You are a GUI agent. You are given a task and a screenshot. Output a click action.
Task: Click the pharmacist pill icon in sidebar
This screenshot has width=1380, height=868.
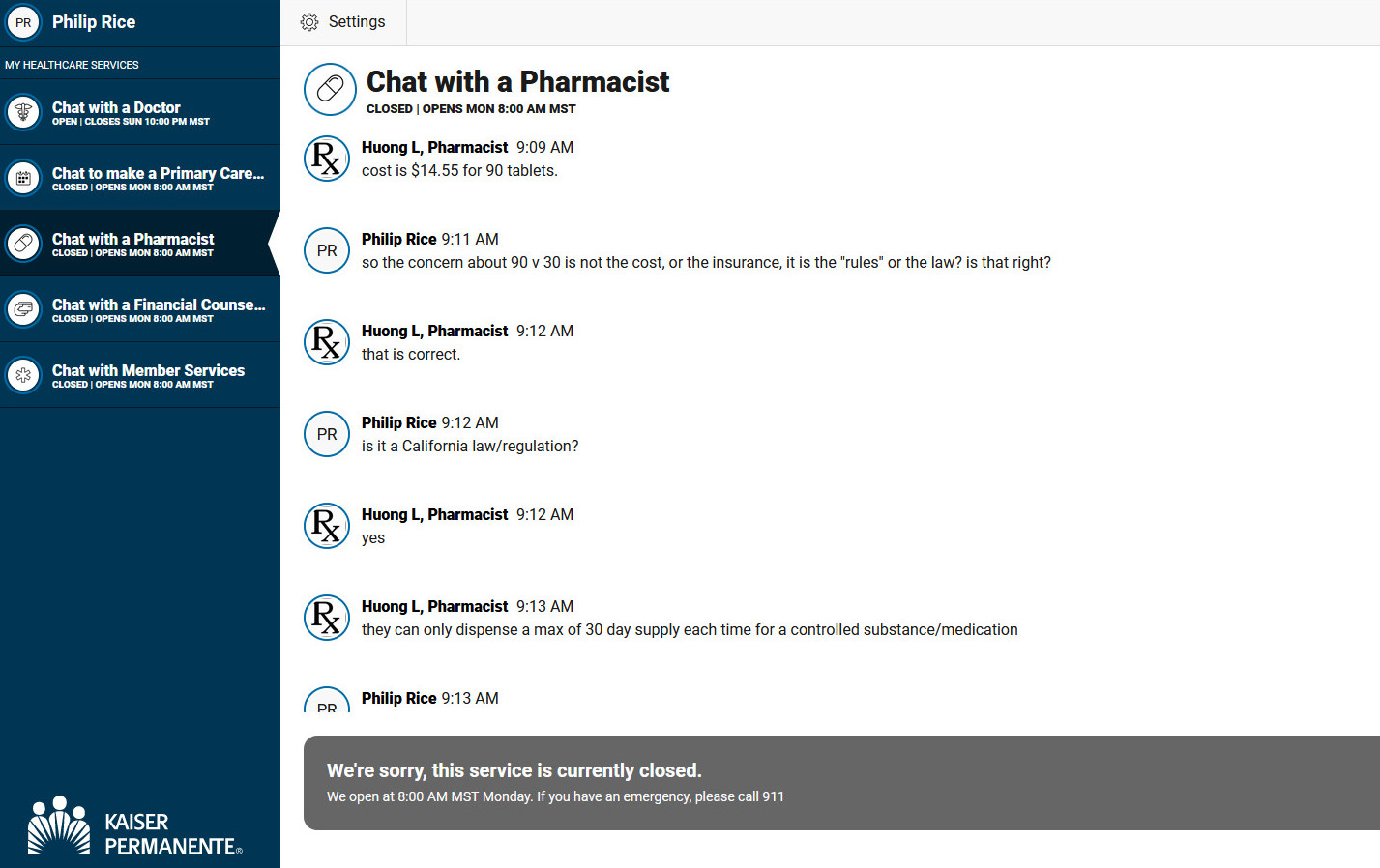click(23, 244)
